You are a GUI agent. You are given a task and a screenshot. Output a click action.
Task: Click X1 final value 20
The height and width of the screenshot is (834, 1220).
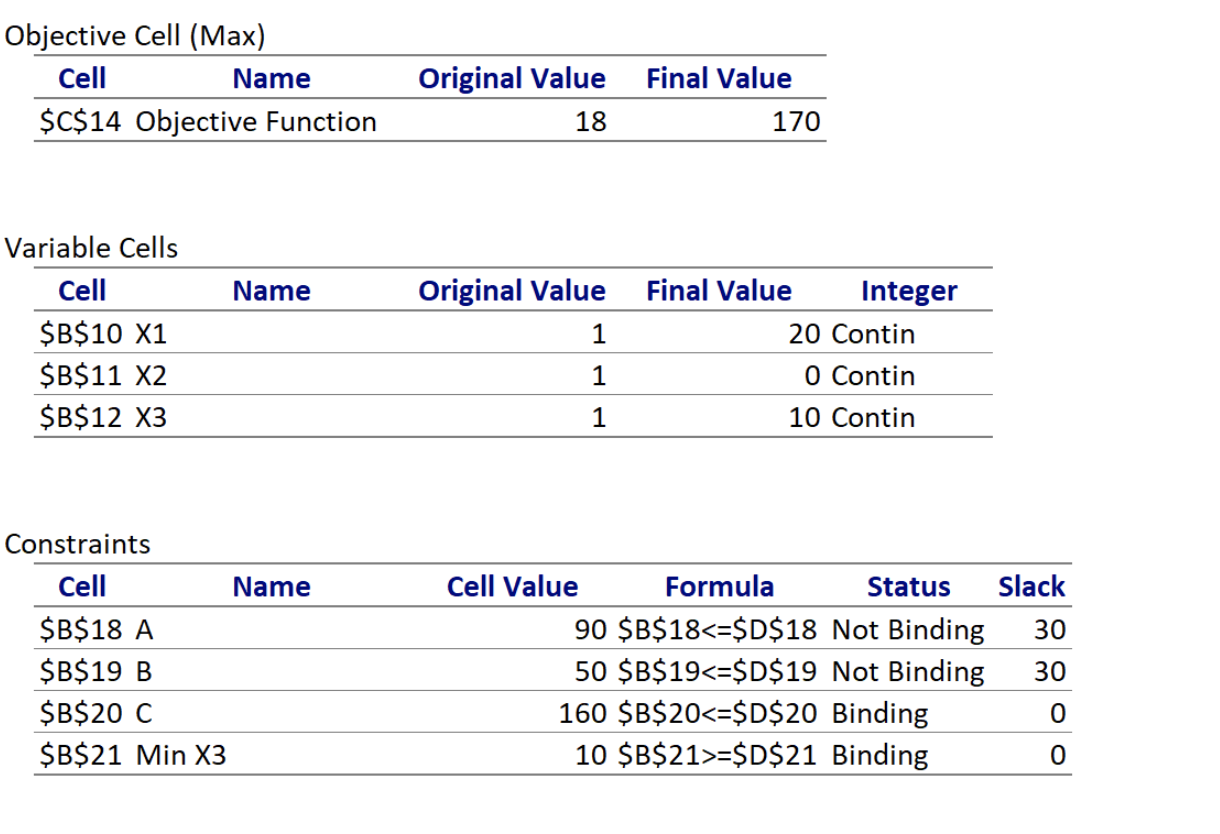click(805, 334)
